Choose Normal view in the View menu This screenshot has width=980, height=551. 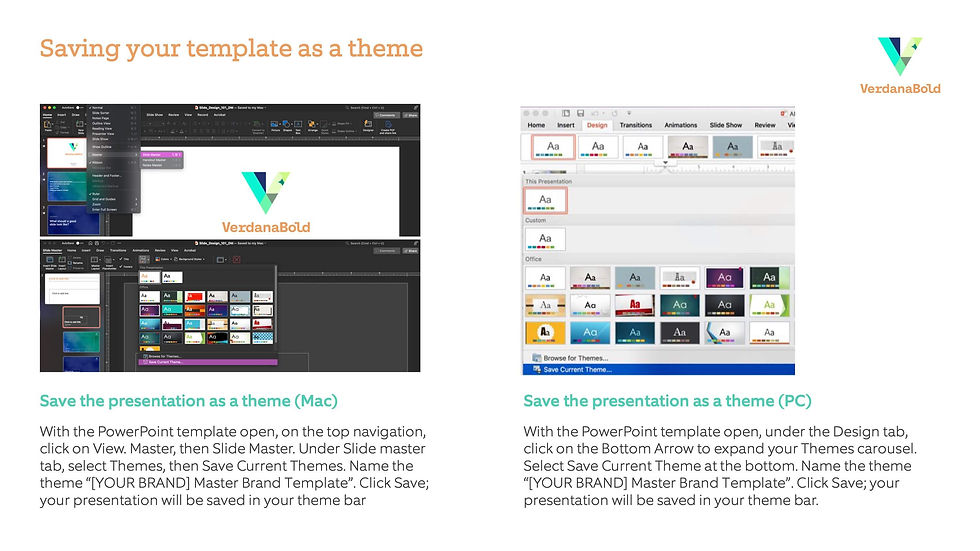112,107
